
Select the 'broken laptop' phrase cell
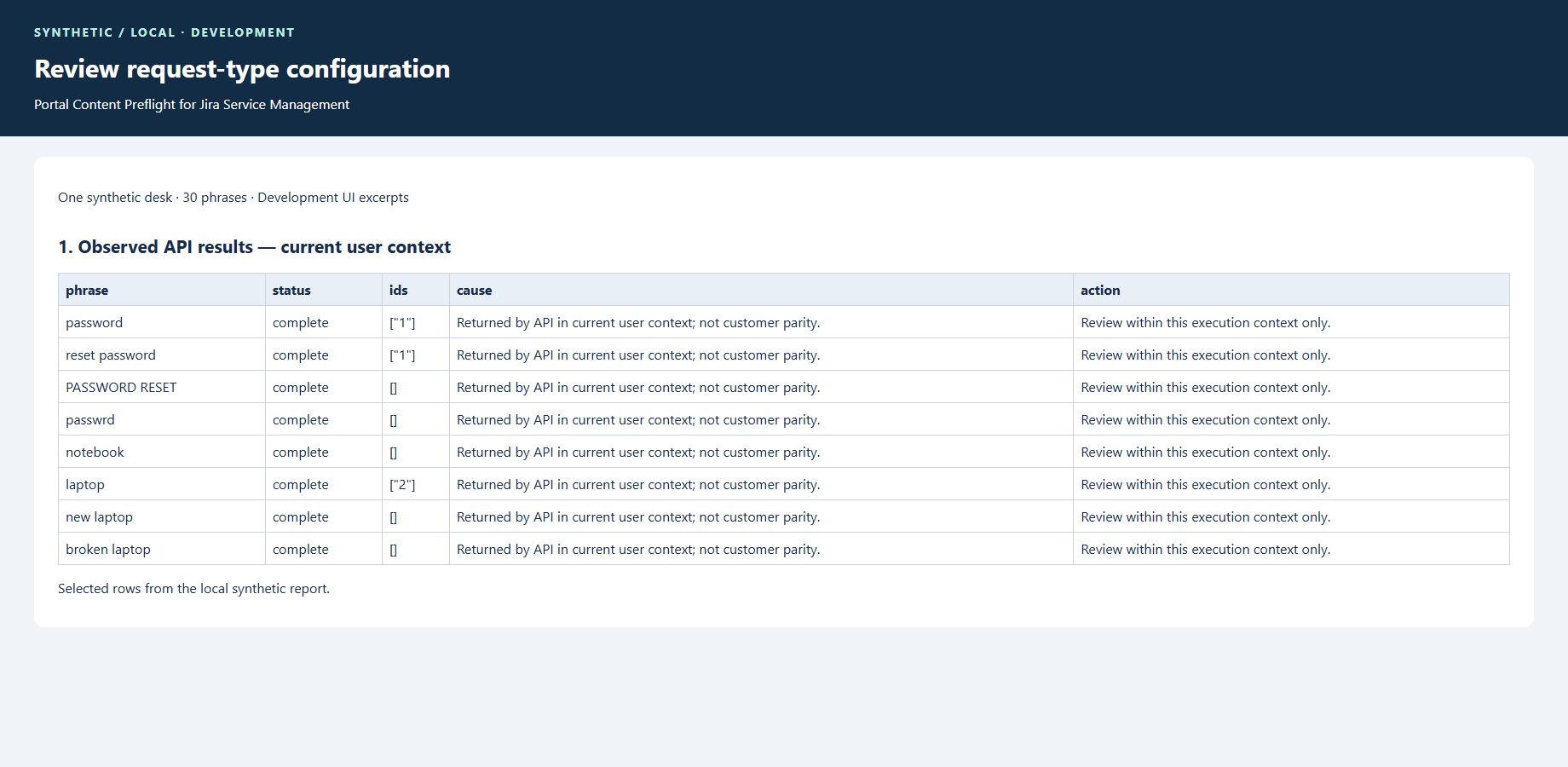pos(162,549)
